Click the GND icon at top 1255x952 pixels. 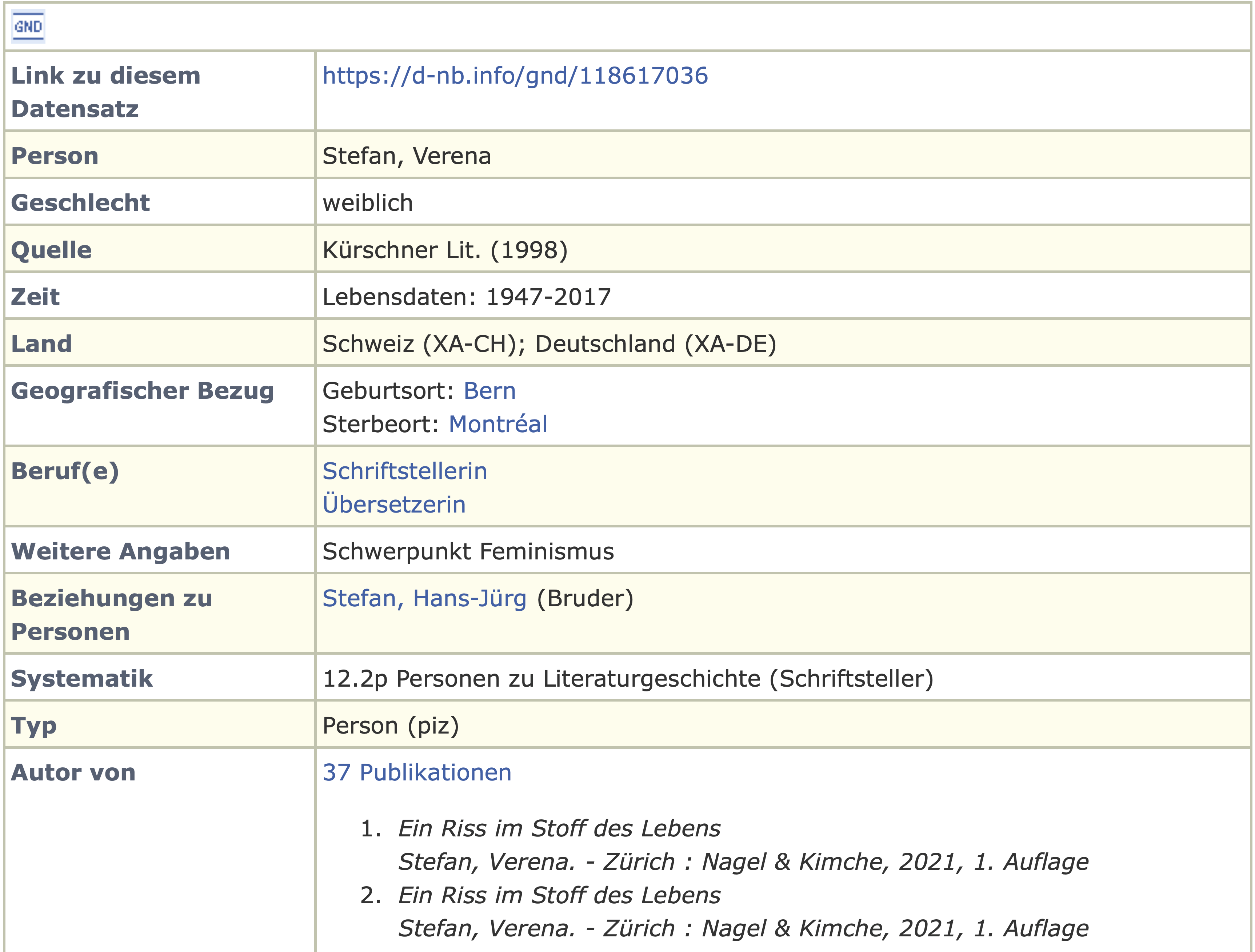coord(28,27)
